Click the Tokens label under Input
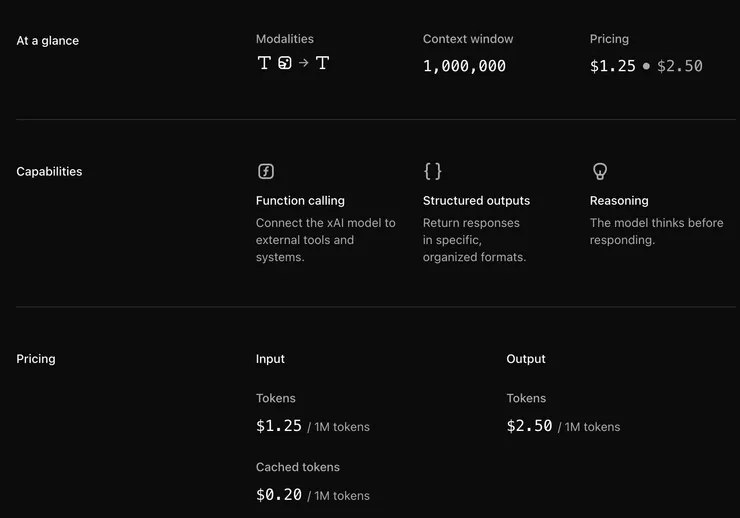The width and height of the screenshot is (740, 518). tap(276, 398)
